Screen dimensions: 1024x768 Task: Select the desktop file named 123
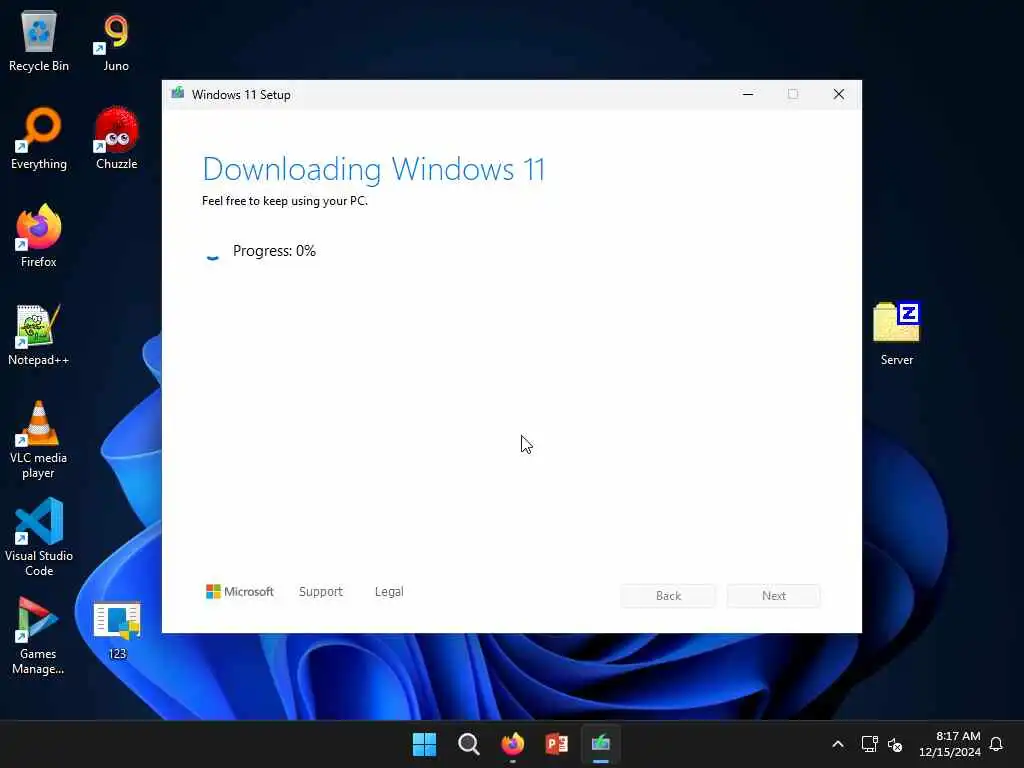[x=117, y=631]
